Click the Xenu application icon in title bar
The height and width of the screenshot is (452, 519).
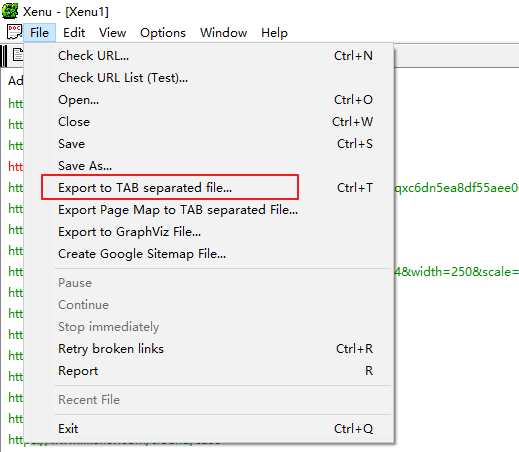point(10,11)
